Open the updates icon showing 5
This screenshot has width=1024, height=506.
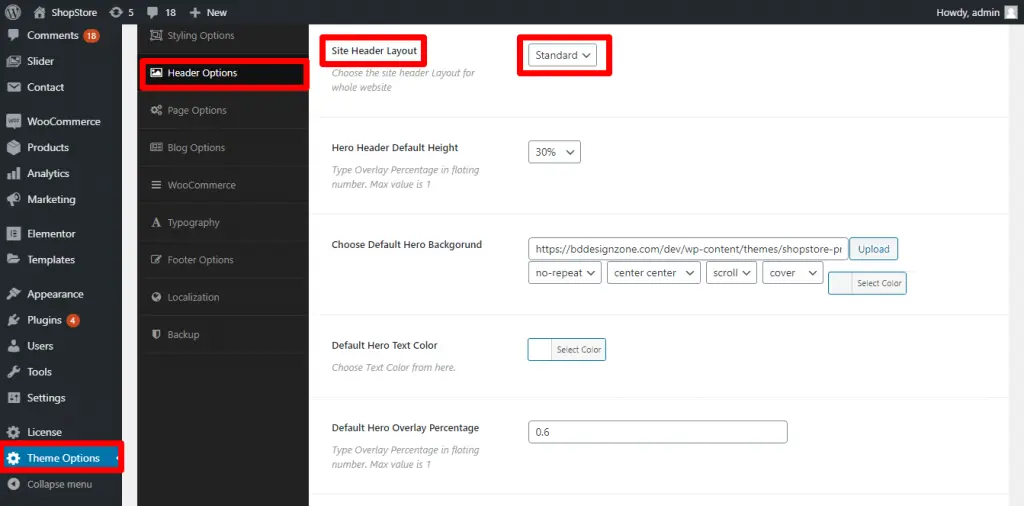pos(116,12)
